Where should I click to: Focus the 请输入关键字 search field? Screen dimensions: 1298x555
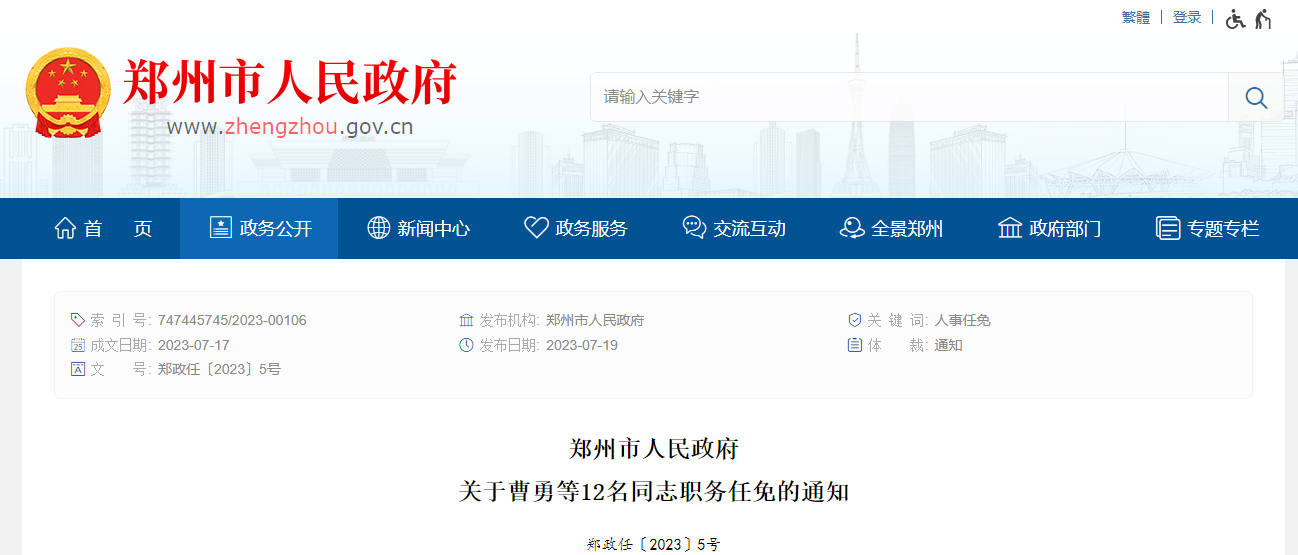[x=908, y=97]
